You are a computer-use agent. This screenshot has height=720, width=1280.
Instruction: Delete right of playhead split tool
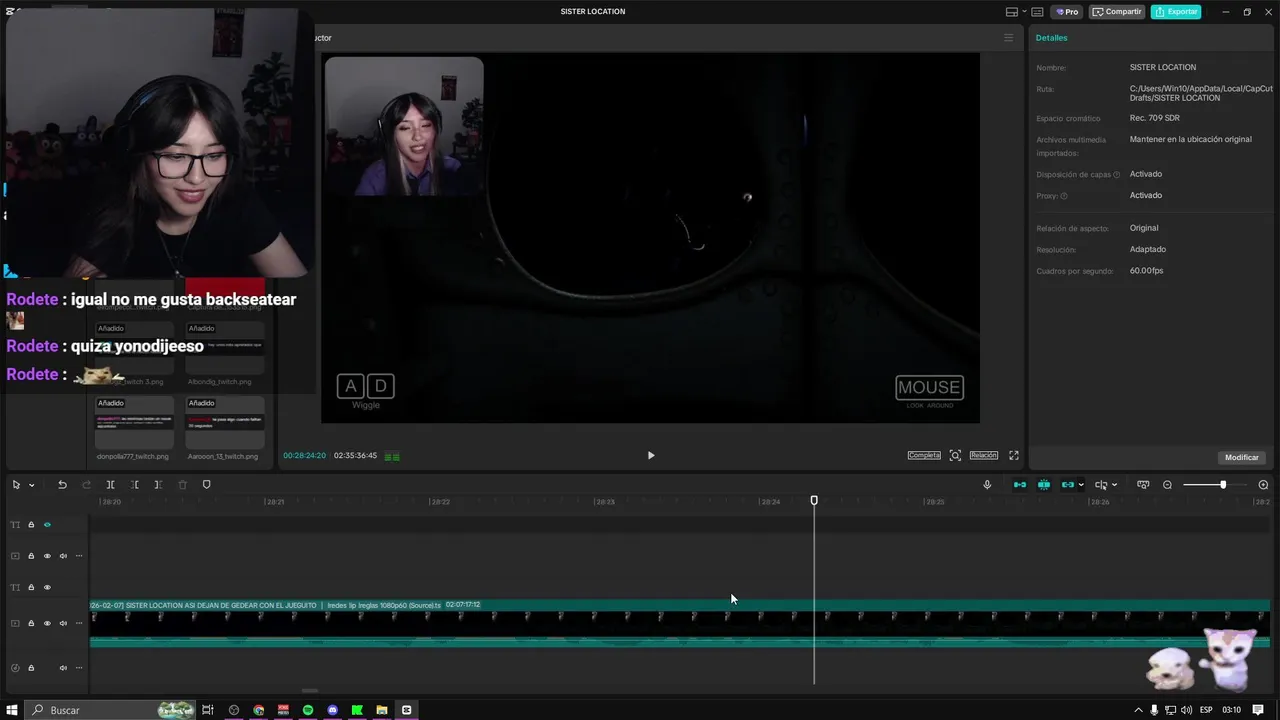point(158,485)
